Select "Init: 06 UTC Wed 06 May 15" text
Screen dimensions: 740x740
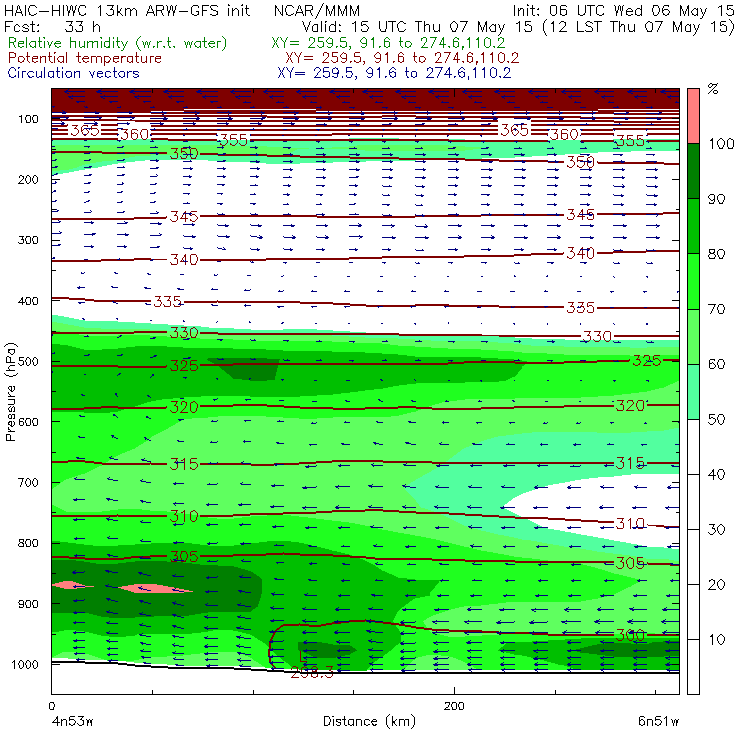point(623,11)
